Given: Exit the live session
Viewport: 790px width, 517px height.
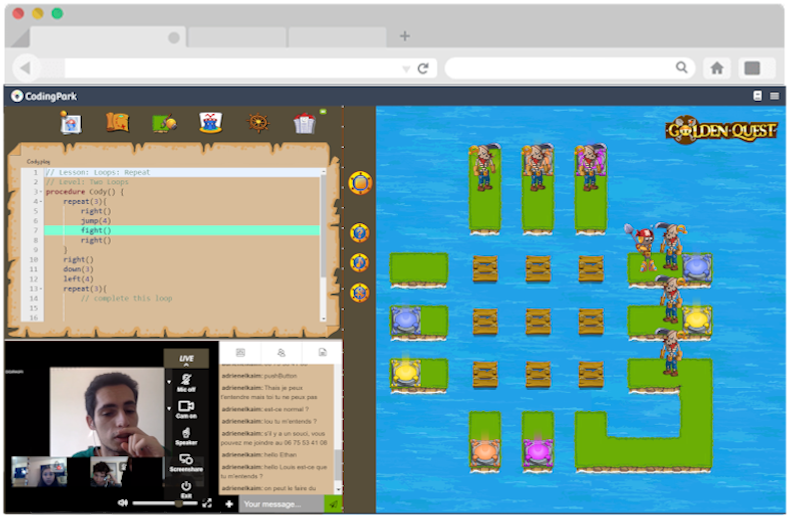Looking at the screenshot, I should click(186, 489).
